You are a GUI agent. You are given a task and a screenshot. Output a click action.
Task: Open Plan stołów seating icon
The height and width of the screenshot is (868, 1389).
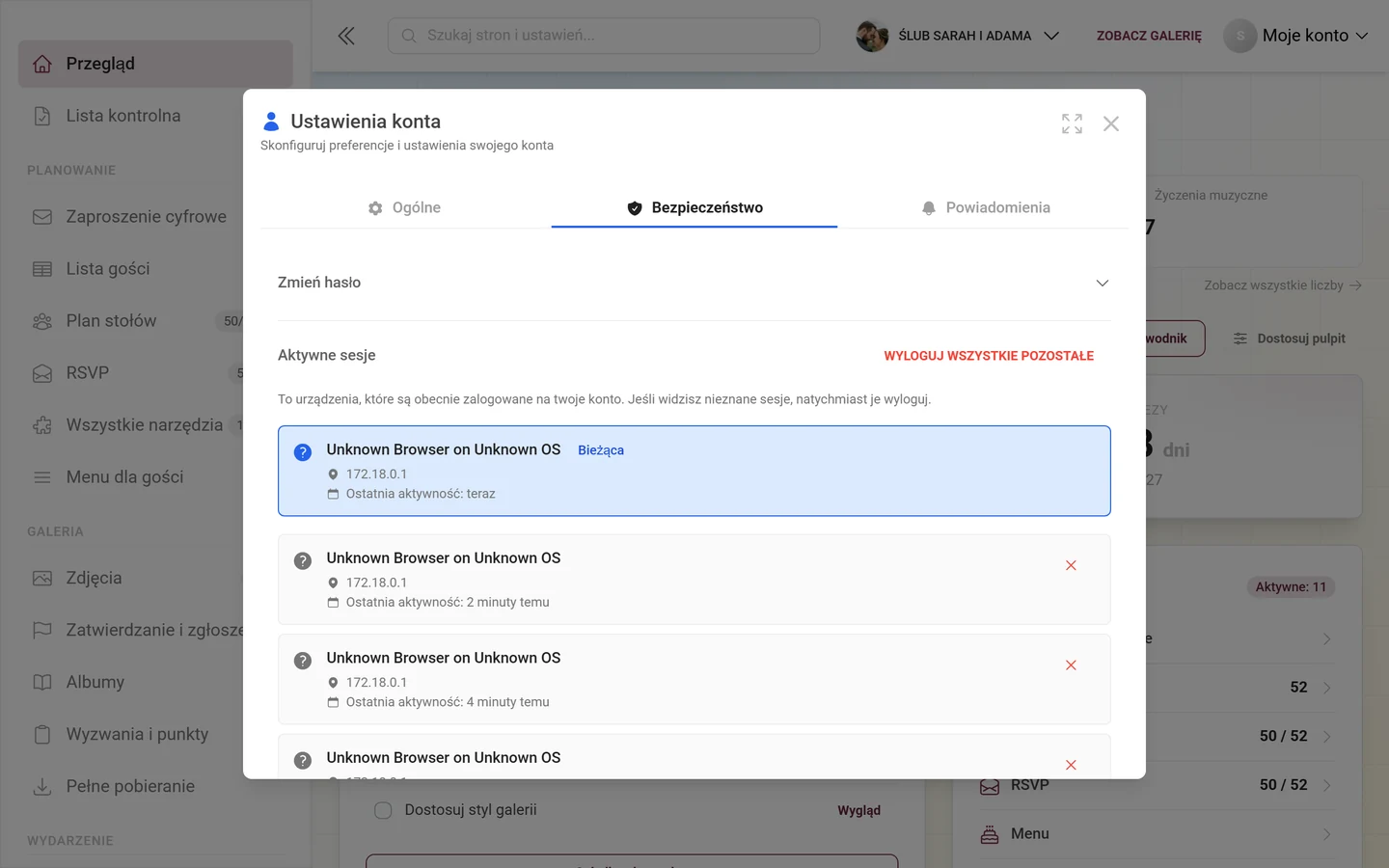[x=42, y=321]
